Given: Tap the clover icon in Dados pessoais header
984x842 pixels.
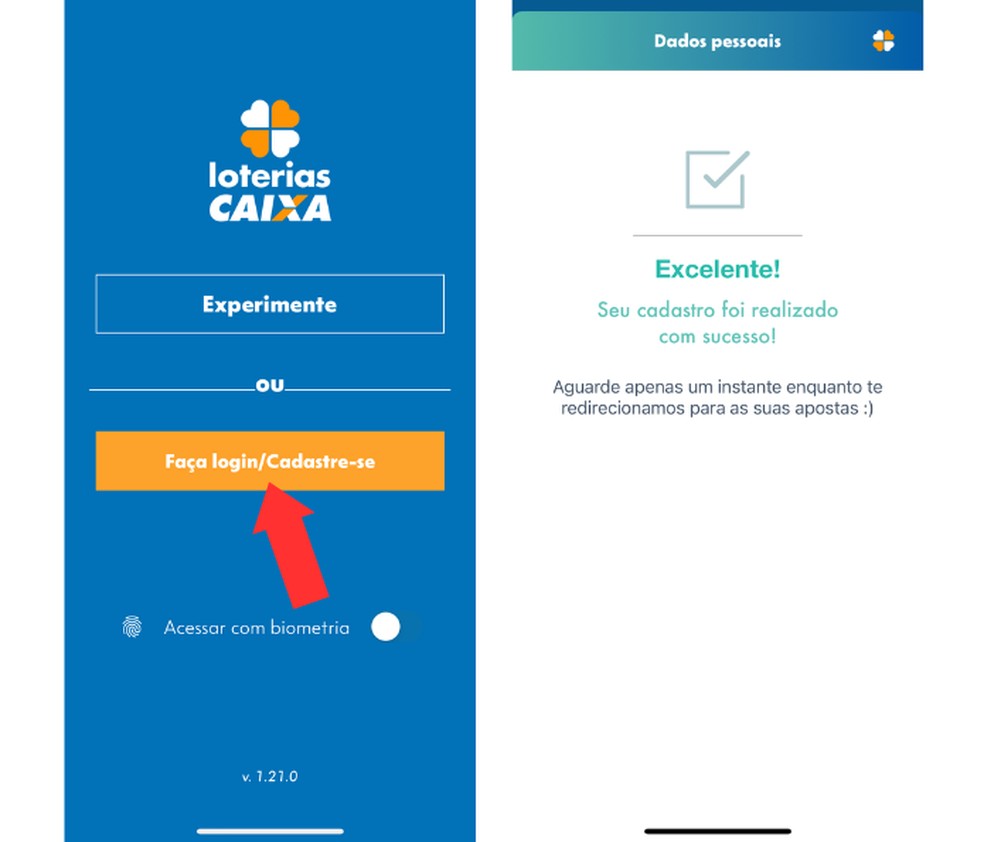Looking at the screenshot, I should [x=883, y=41].
